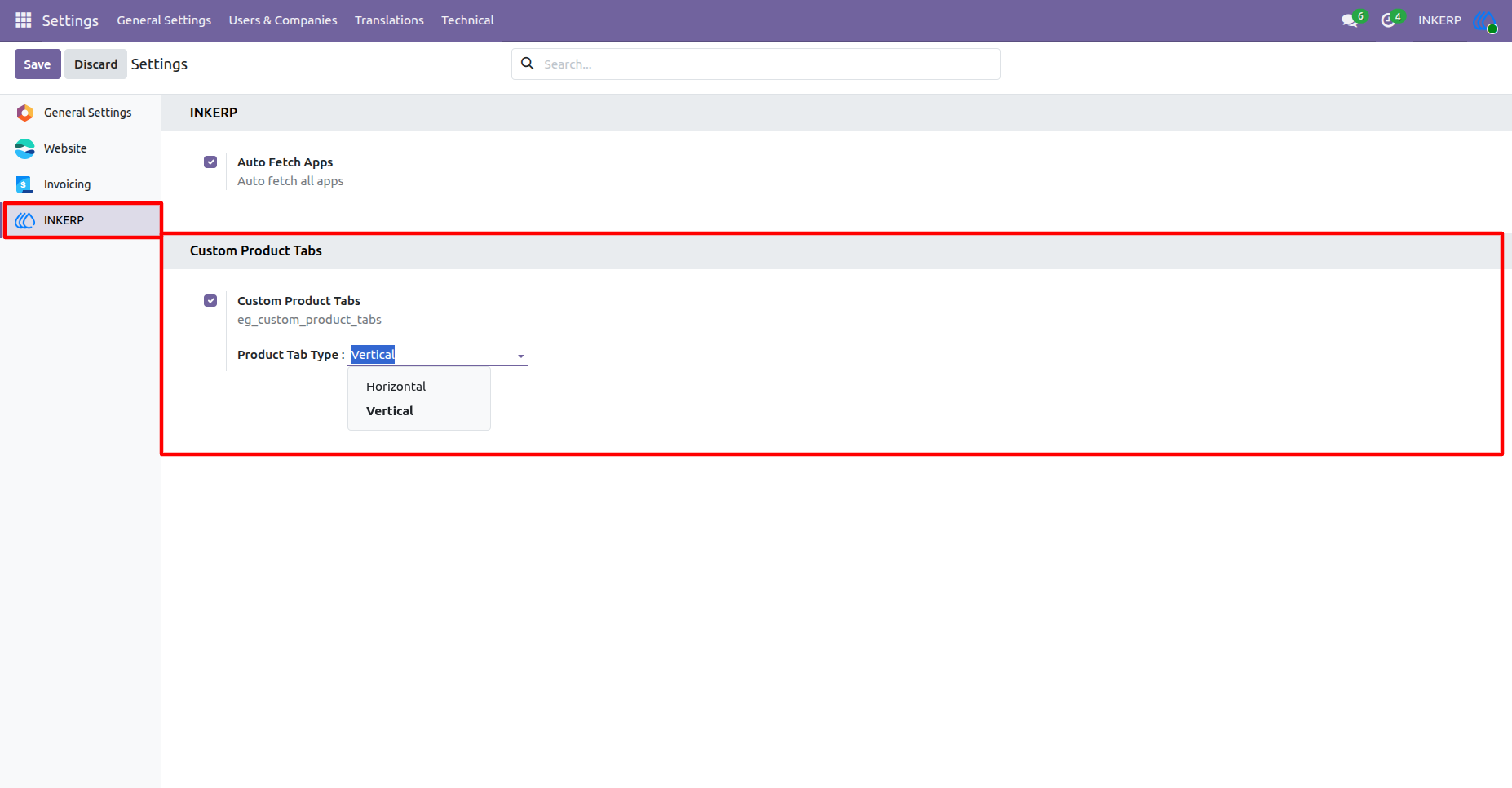Image resolution: width=1512 pixels, height=788 pixels.
Task: Open the General Settings top menu
Action: coord(164,20)
